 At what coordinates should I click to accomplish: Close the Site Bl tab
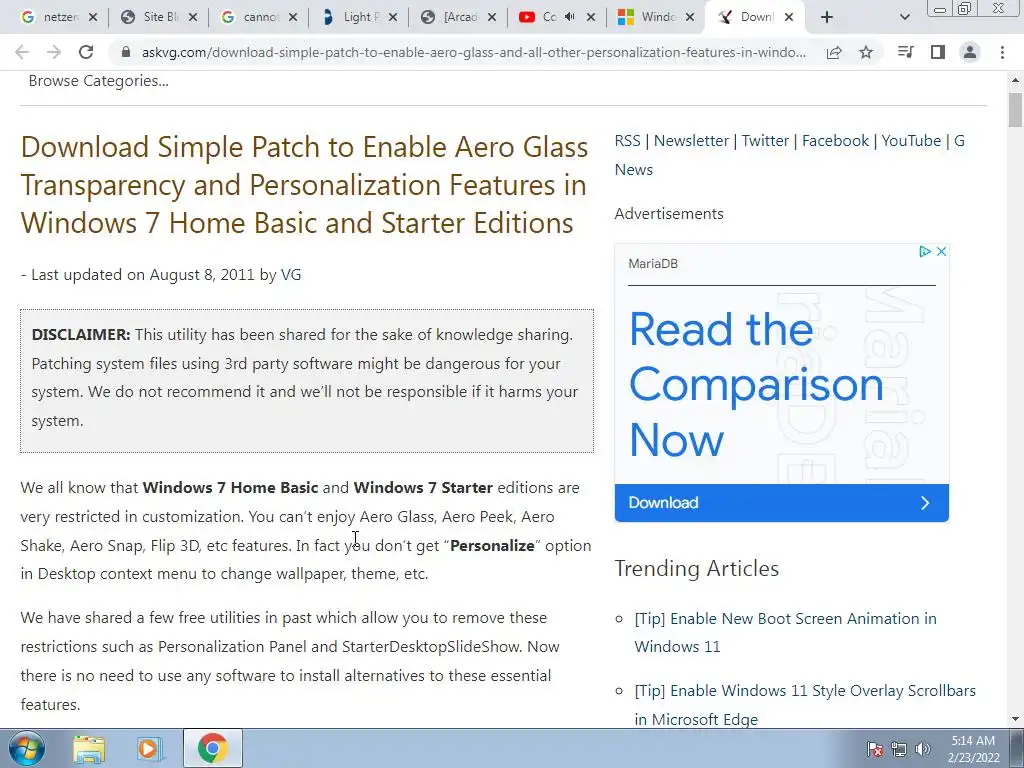(x=193, y=17)
